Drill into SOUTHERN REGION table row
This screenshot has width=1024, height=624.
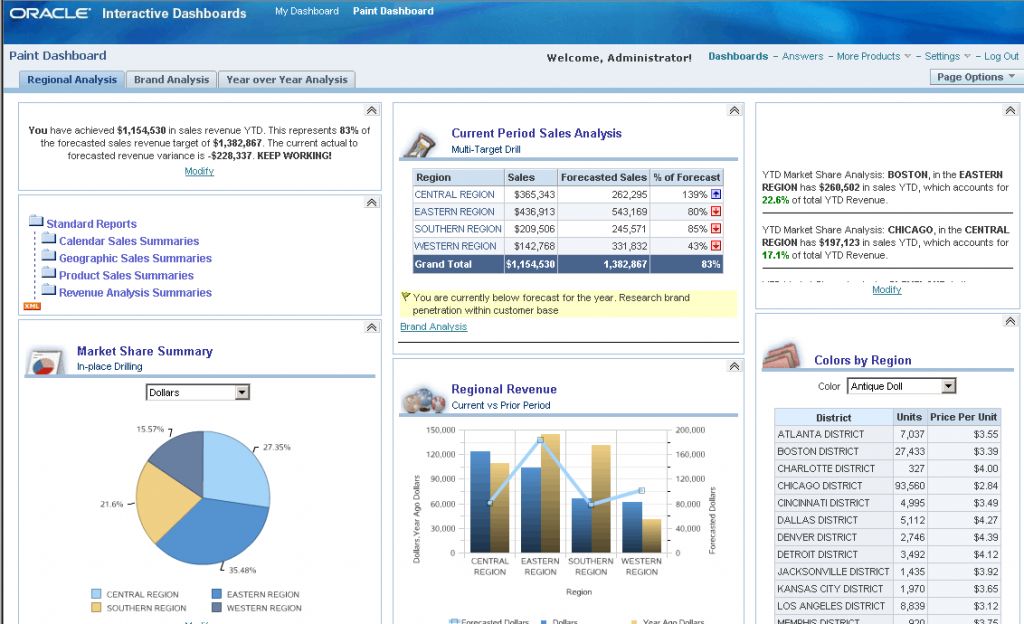click(458, 229)
